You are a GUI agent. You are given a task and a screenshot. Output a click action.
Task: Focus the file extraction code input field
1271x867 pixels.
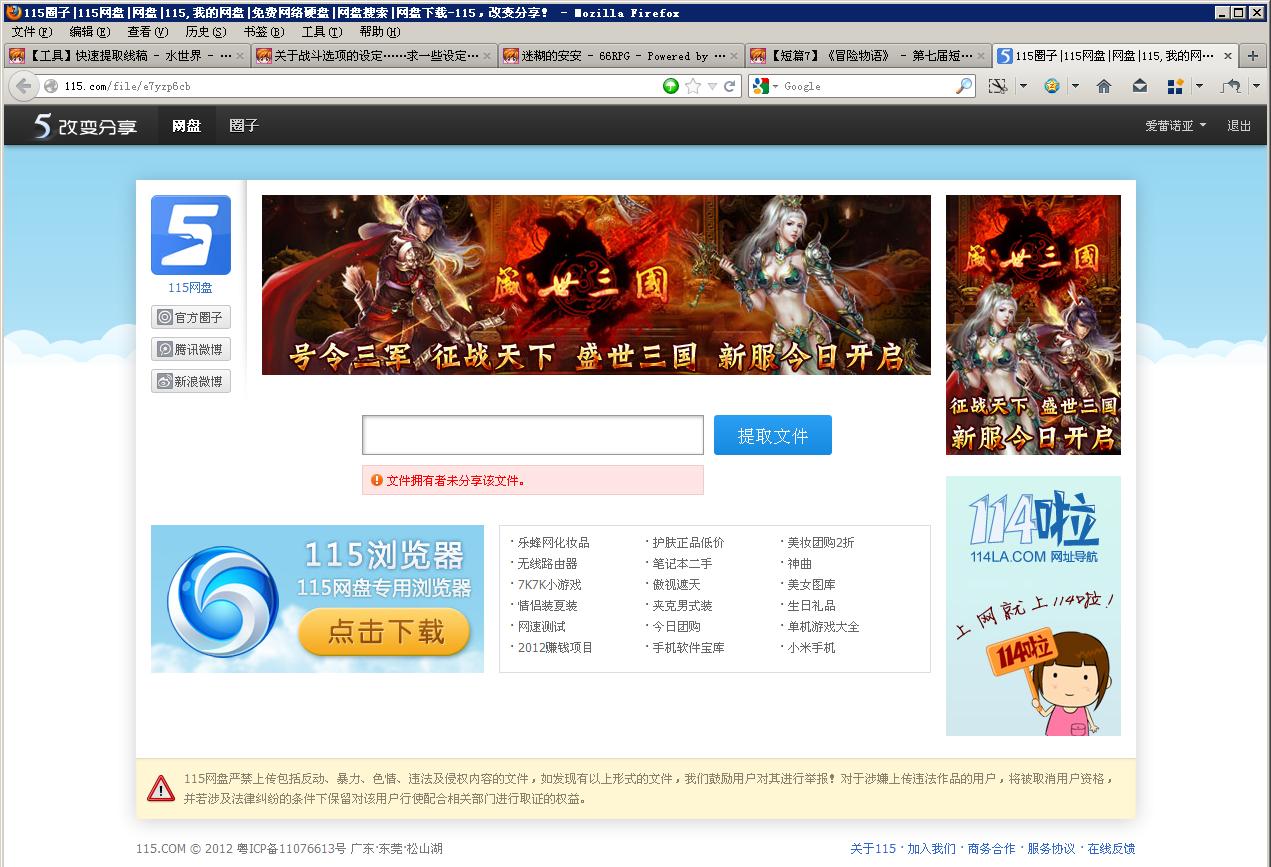pos(533,435)
